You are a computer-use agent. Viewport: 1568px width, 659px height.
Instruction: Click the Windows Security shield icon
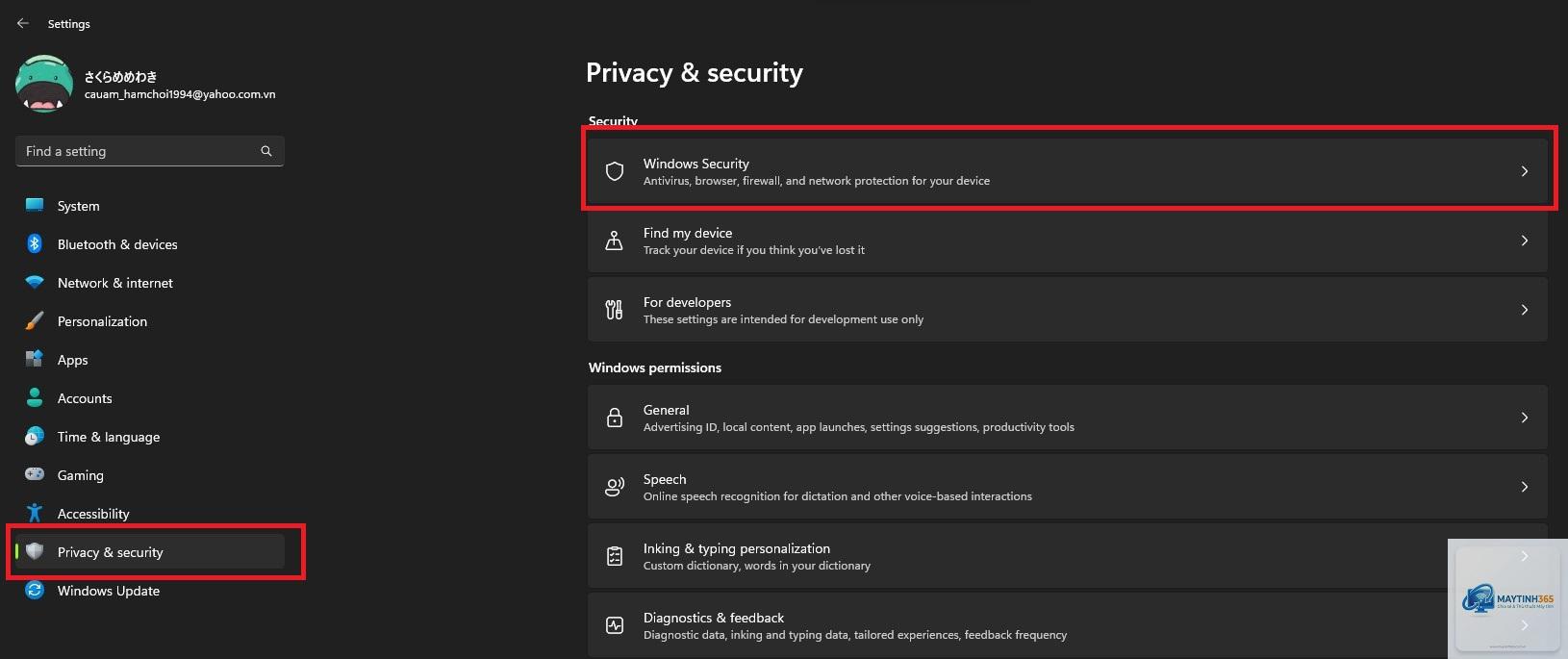coord(615,171)
